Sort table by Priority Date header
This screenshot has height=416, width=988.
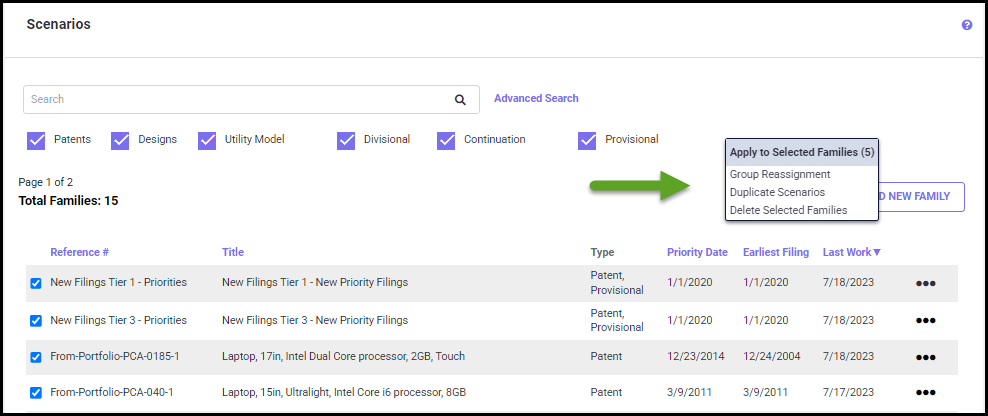pyautogui.click(x=697, y=252)
